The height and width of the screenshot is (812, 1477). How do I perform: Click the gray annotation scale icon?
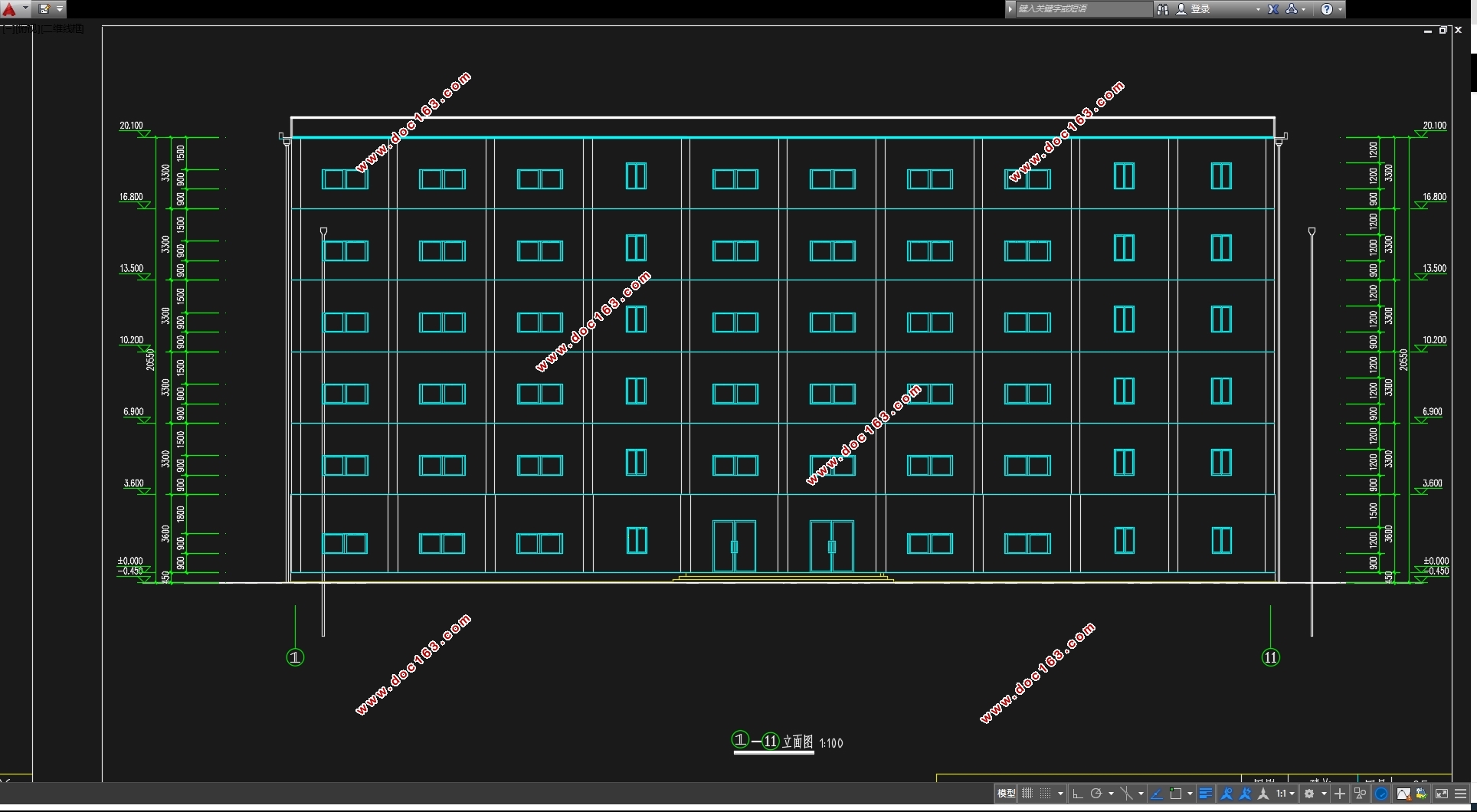(1263, 794)
